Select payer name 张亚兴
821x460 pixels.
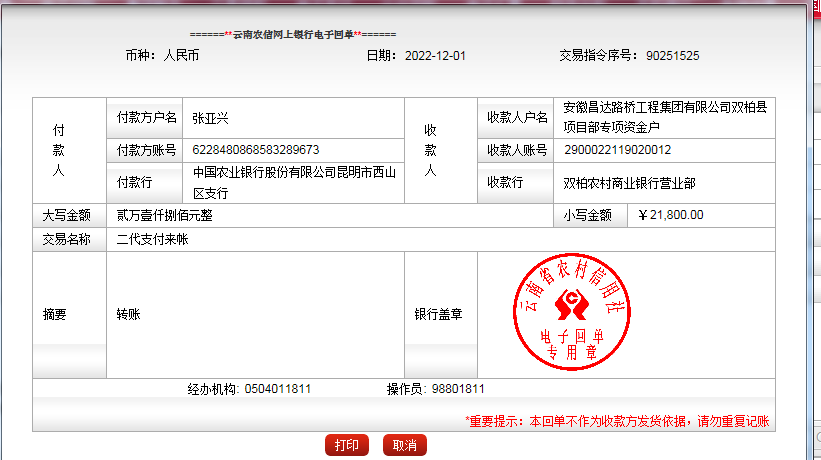tap(211, 118)
